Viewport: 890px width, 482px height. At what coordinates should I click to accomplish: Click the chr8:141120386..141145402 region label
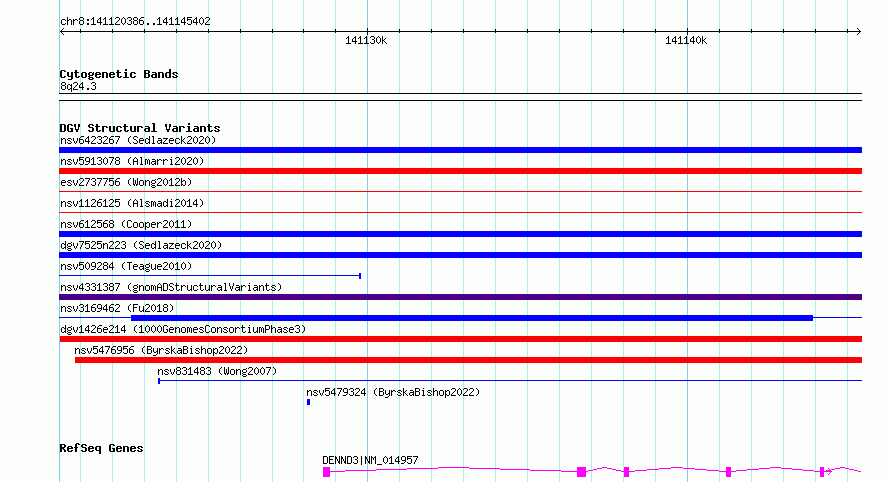pyautogui.click(x=135, y=21)
